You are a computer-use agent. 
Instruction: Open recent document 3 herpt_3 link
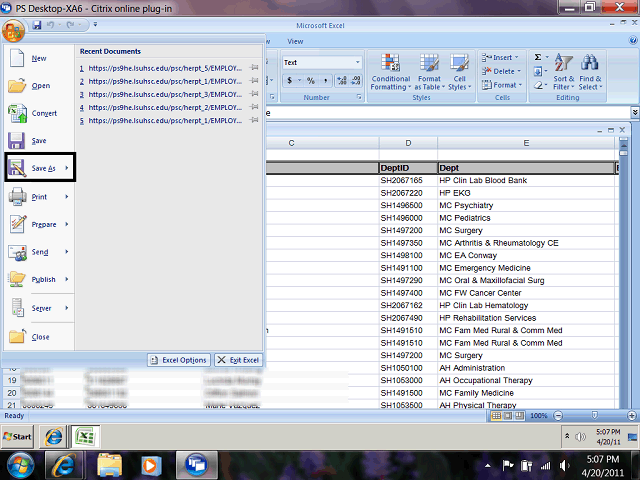[165, 94]
